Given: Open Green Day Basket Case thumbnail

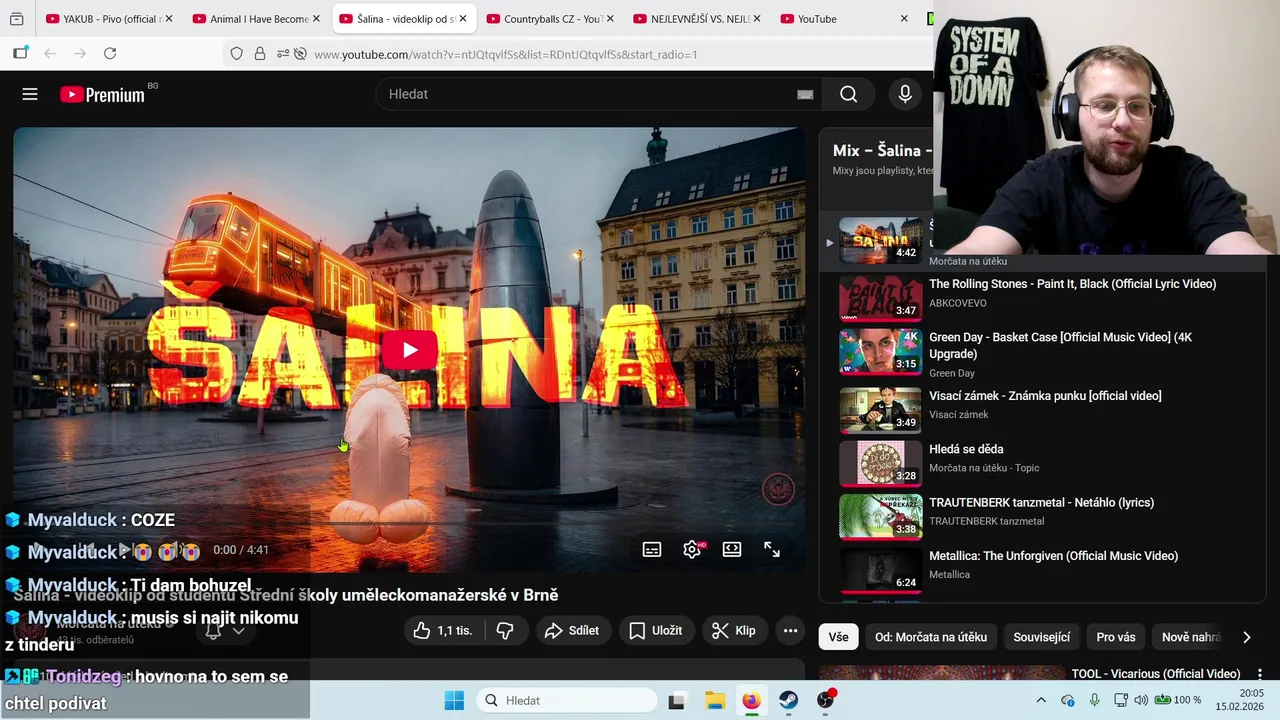Looking at the screenshot, I should (x=880, y=352).
